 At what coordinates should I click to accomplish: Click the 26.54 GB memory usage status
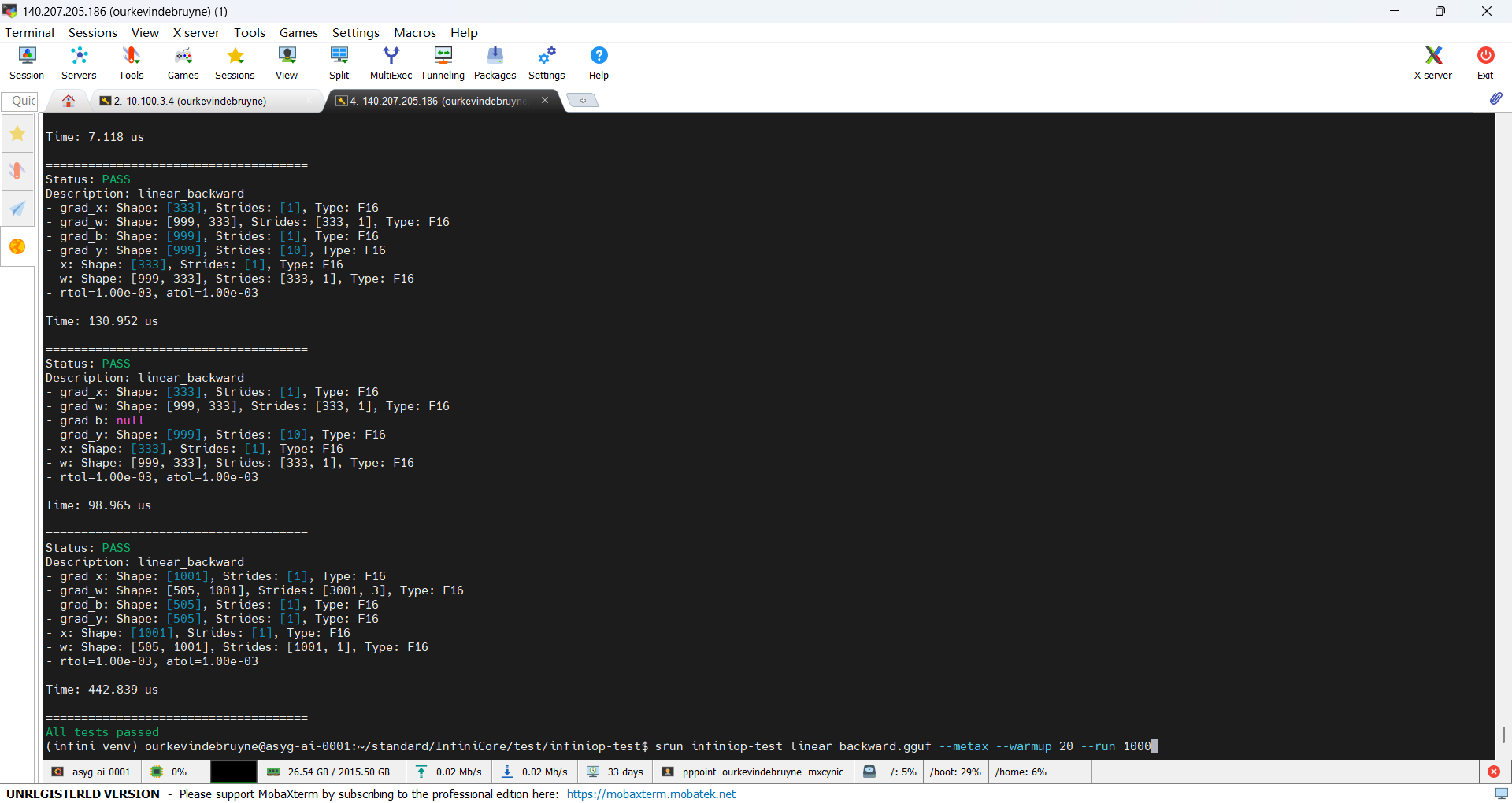pos(329,772)
